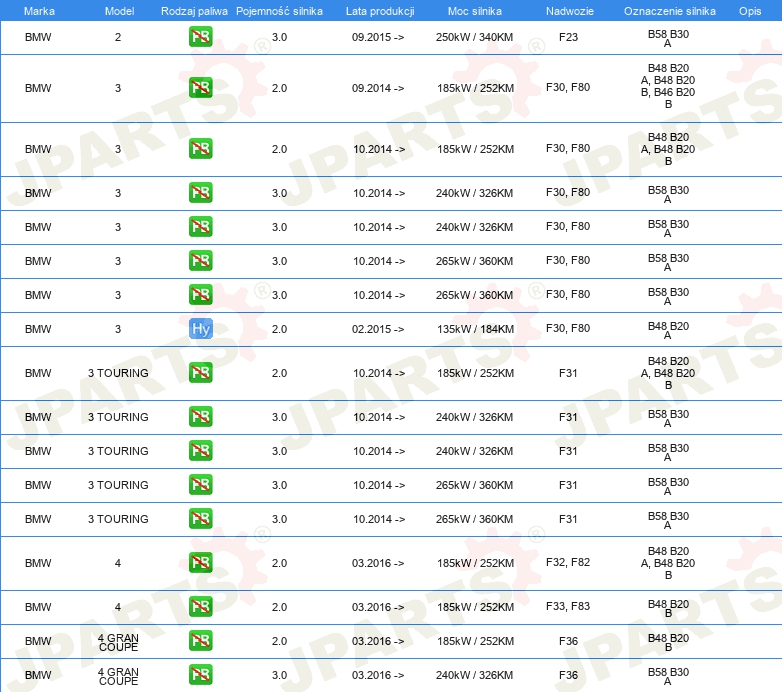The width and height of the screenshot is (782, 692).
Task: Click the petrol icon in the BMW 4 F33, F83 row
Action: point(200,607)
